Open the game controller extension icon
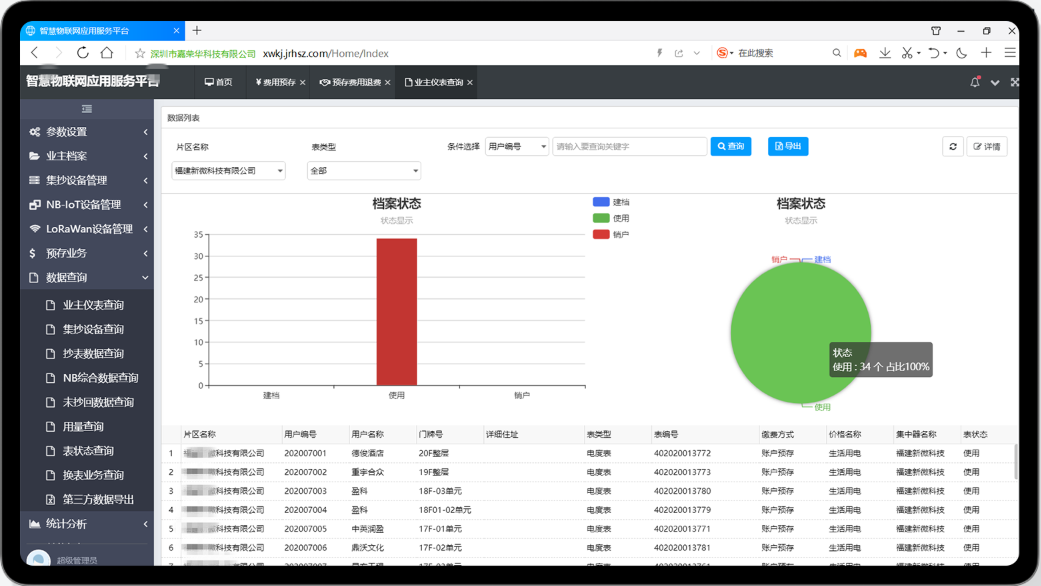 click(860, 52)
